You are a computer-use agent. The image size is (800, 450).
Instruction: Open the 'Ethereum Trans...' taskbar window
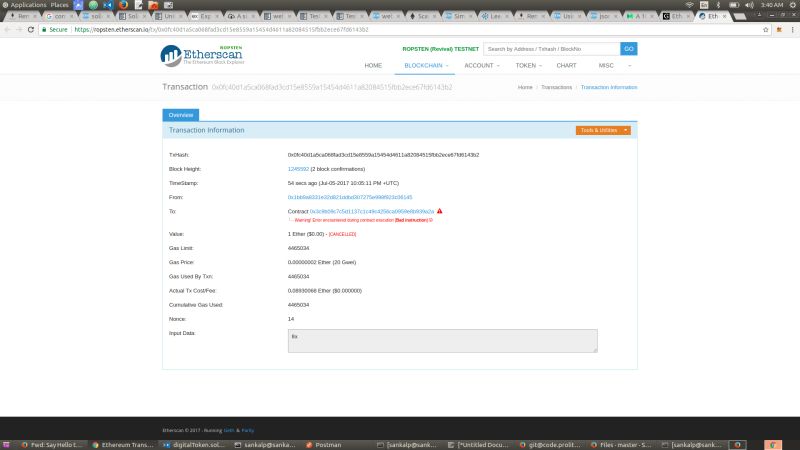[123, 445]
